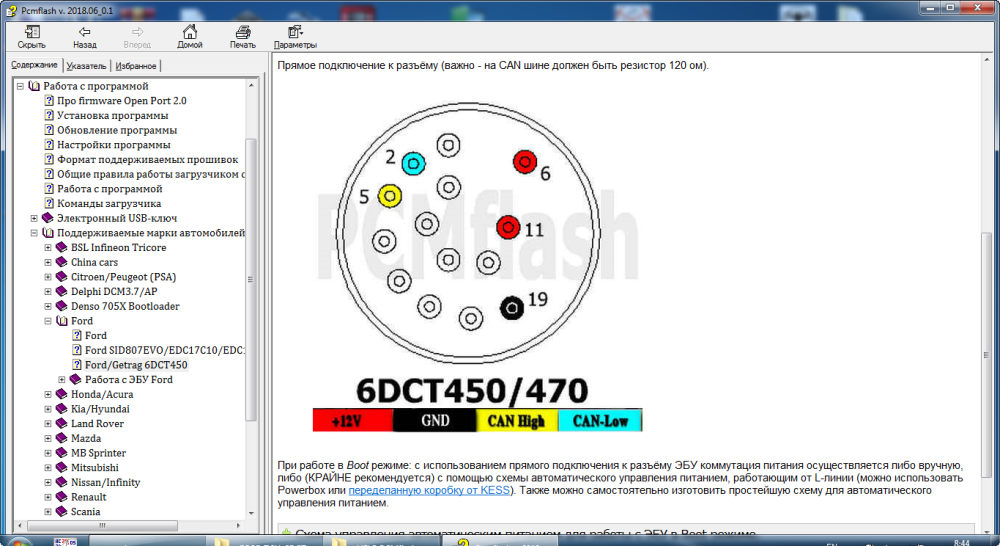The width and height of the screenshot is (1000, 546).
Task: Expand the BSL Infineon Tricore node
Action: 48,247
